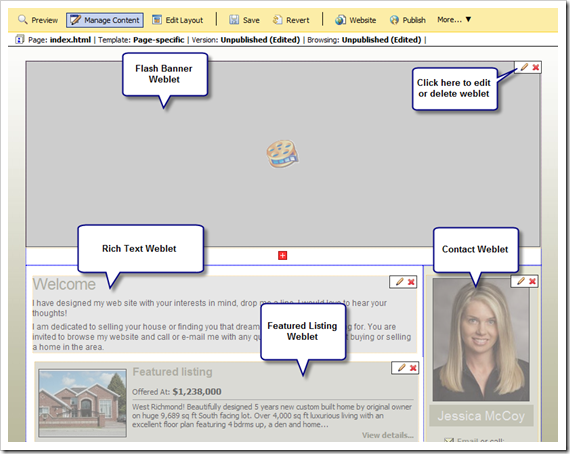
Task: Edit the Featured listing weblet
Action: pos(401,368)
